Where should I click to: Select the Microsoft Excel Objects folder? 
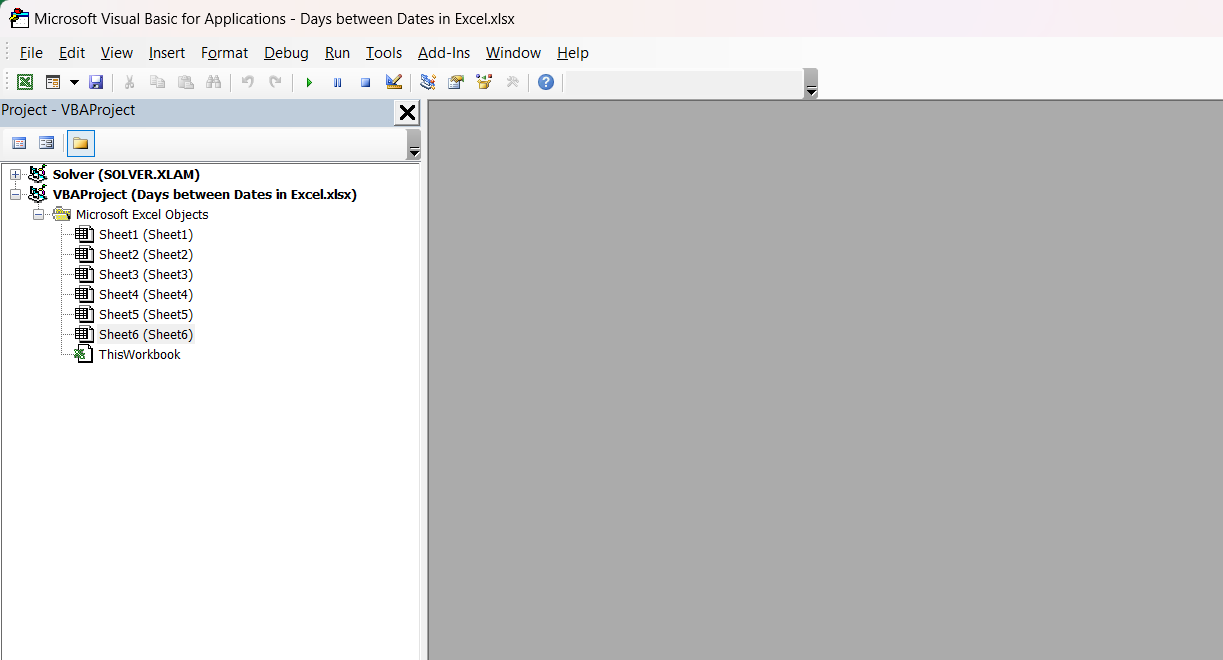(x=142, y=215)
